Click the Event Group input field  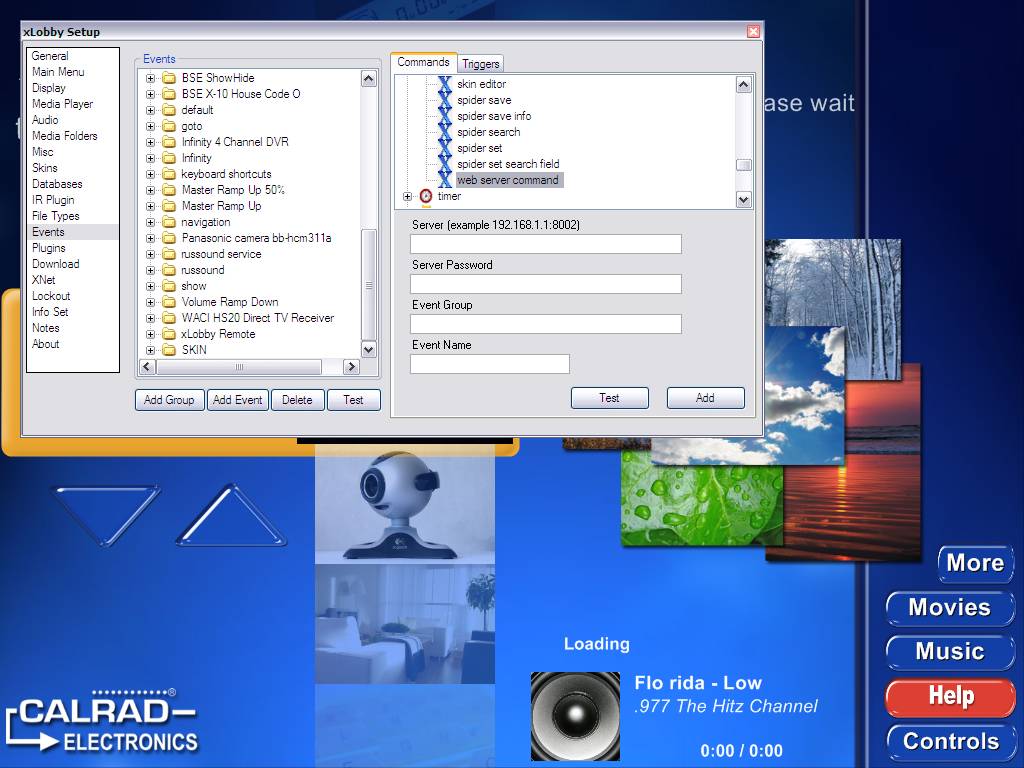click(x=545, y=324)
